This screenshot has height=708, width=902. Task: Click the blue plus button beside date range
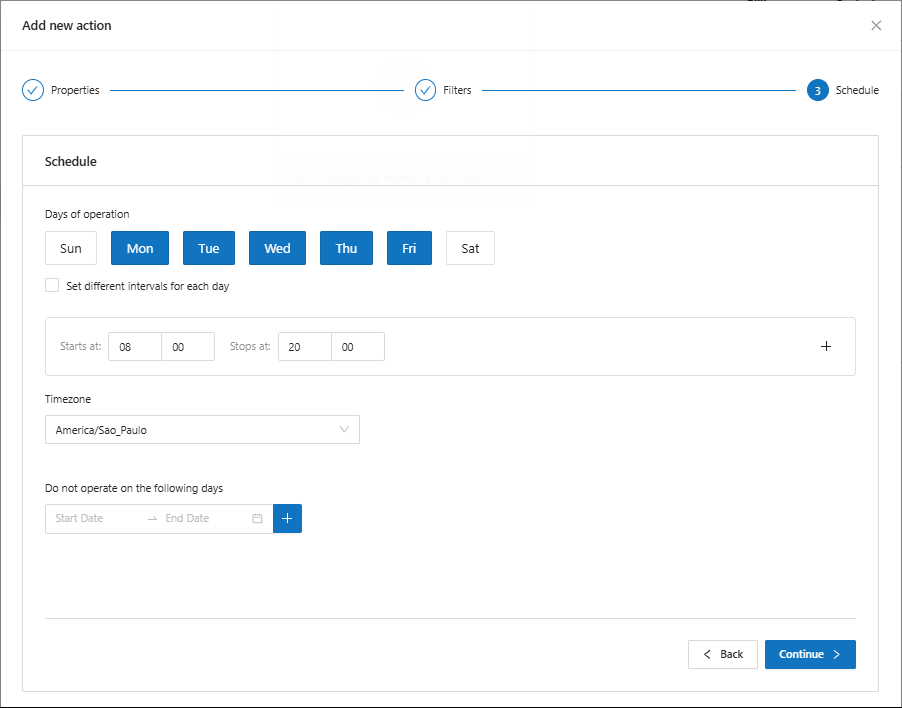287,518
